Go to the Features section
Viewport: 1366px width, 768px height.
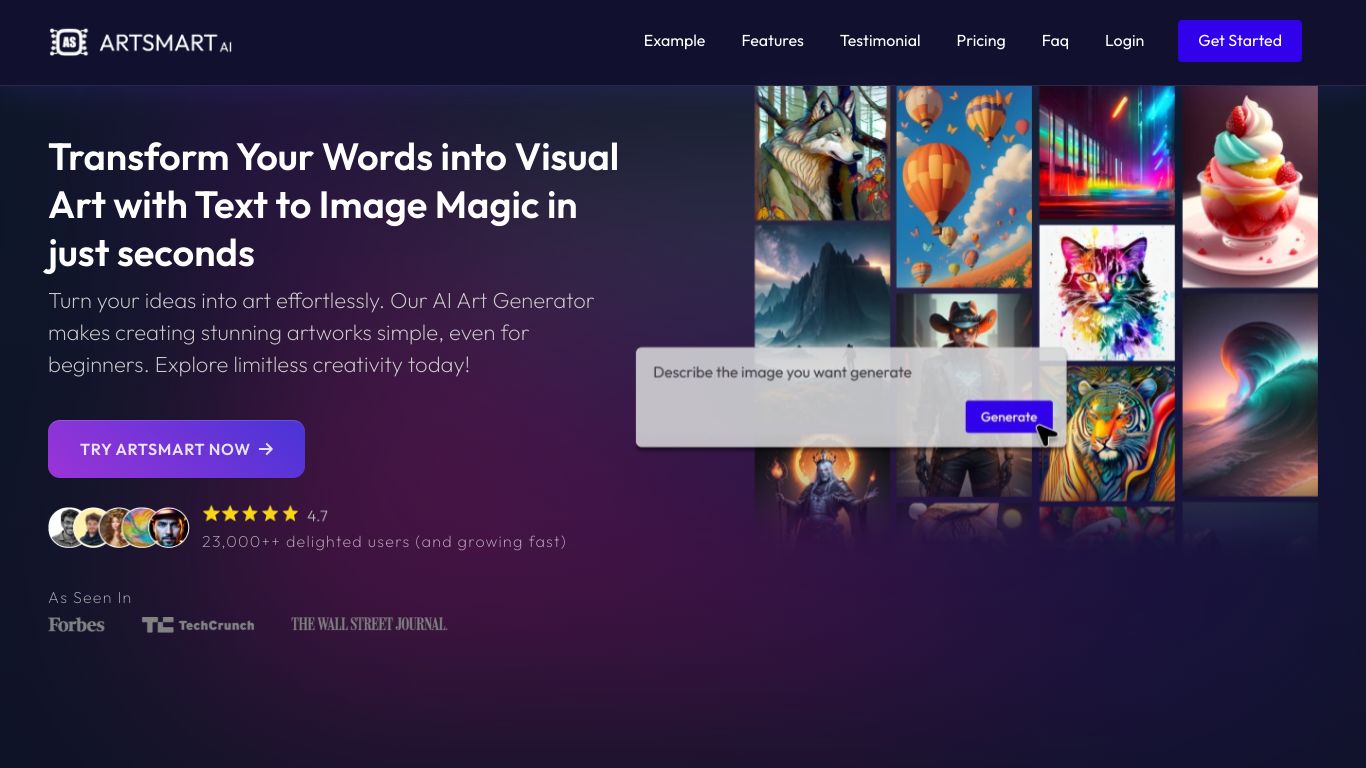[772, 41]
